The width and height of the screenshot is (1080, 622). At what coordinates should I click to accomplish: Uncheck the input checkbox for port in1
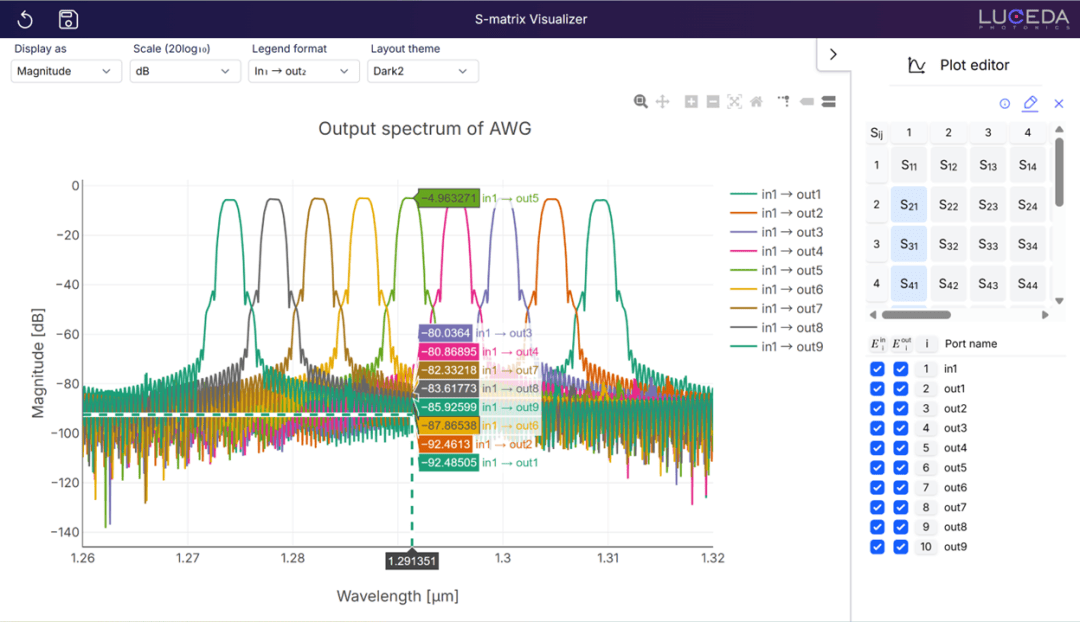pyautogui.click(x=877, y=369)
